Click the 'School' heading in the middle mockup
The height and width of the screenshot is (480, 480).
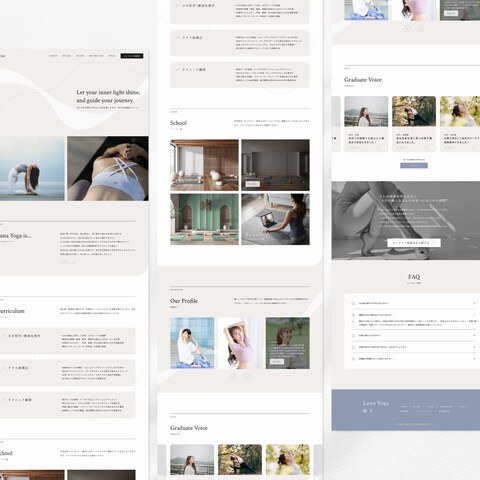pos(178,123)
